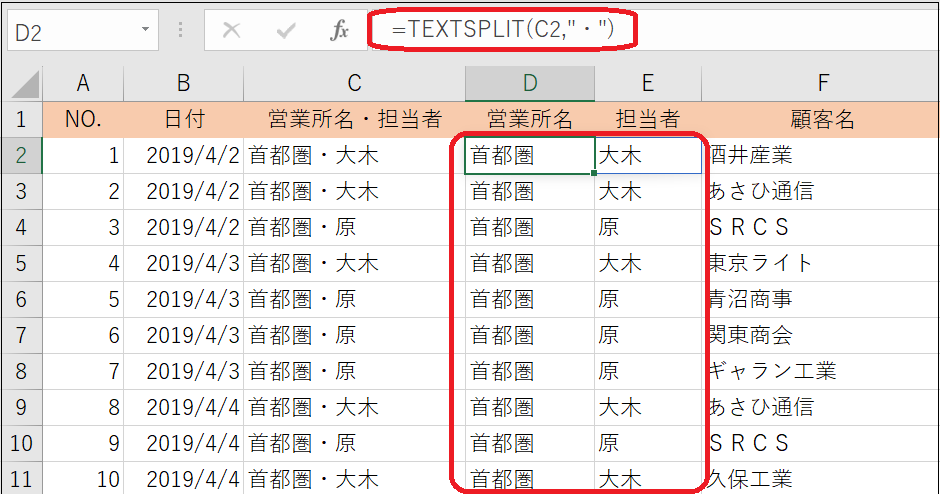
Task: Select row 5 header
Action: [21, 264]
